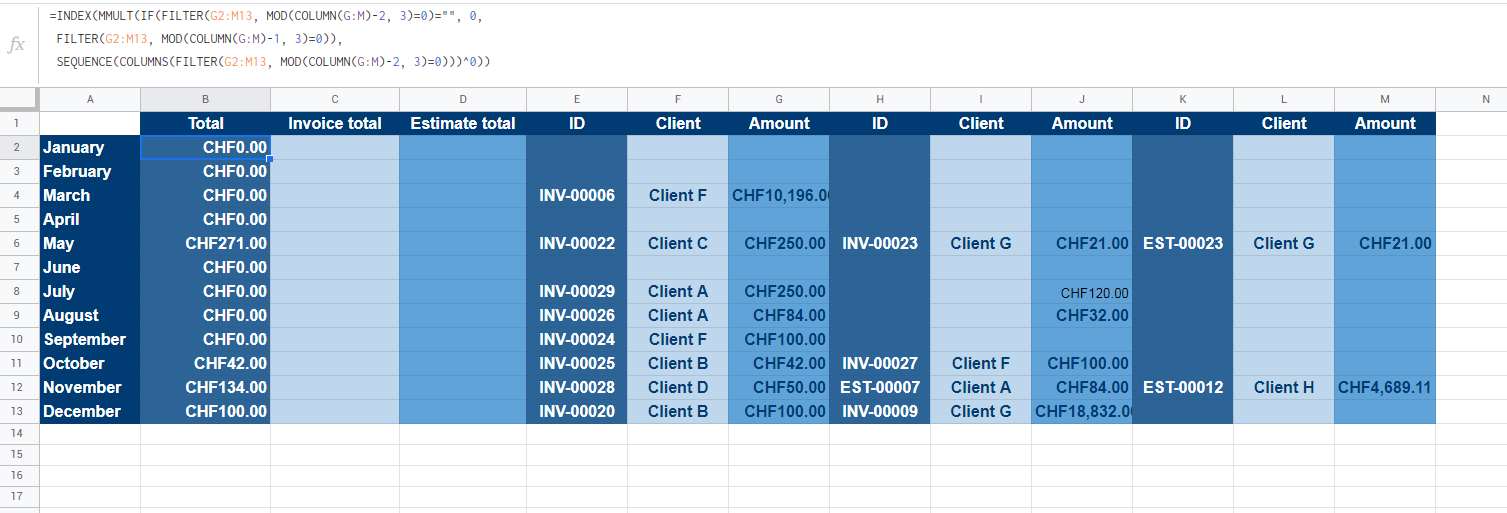Click cell INV-00028
Viewport: 1507px width, 513px height.
point(577,387)
